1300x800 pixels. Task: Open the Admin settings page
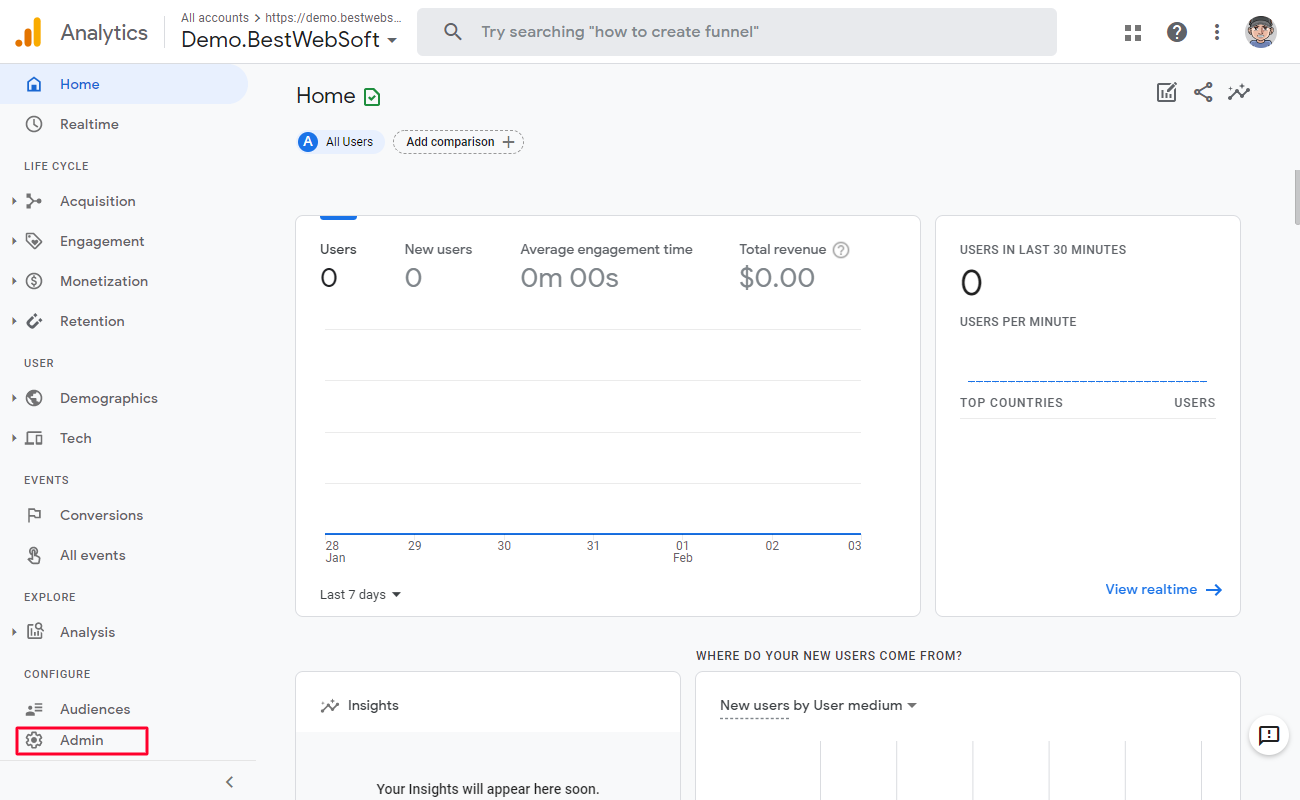tap(82, 740)
